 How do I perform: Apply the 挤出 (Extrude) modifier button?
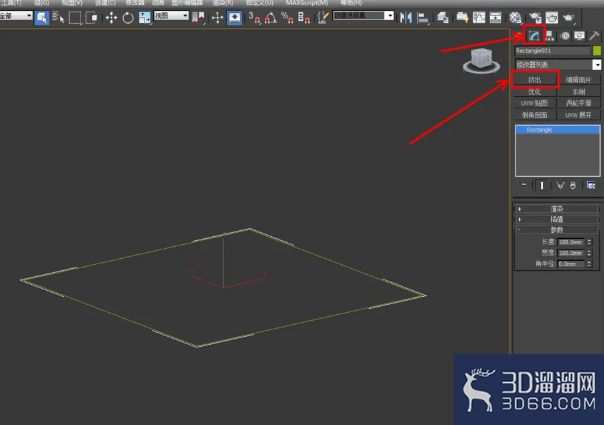(x=535, y=80)
